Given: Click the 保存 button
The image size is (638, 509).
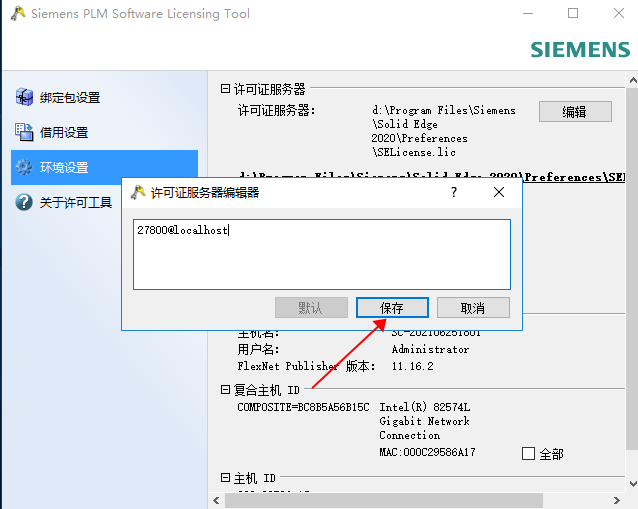Looking at the screenshot, I should (x=392, y=307).
